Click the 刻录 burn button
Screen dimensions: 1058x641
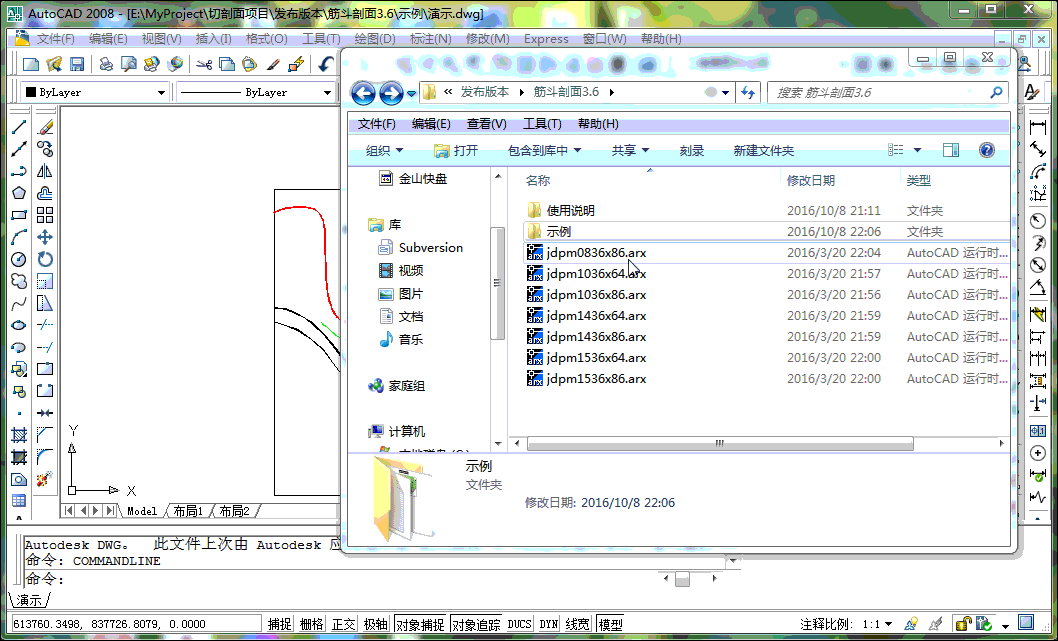pos(692,150)
